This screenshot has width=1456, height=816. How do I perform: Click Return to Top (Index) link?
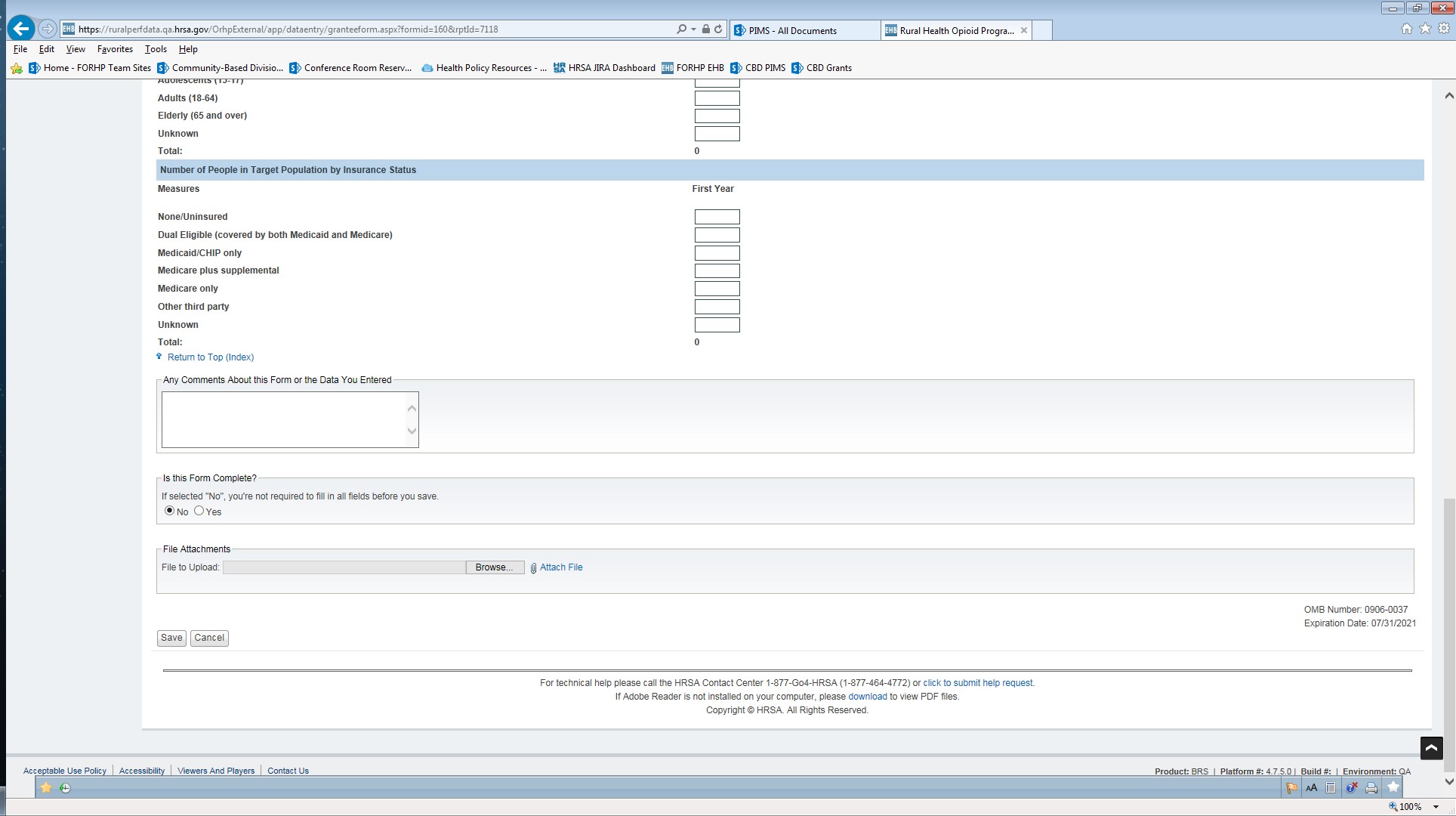click(x=210, y=357)
